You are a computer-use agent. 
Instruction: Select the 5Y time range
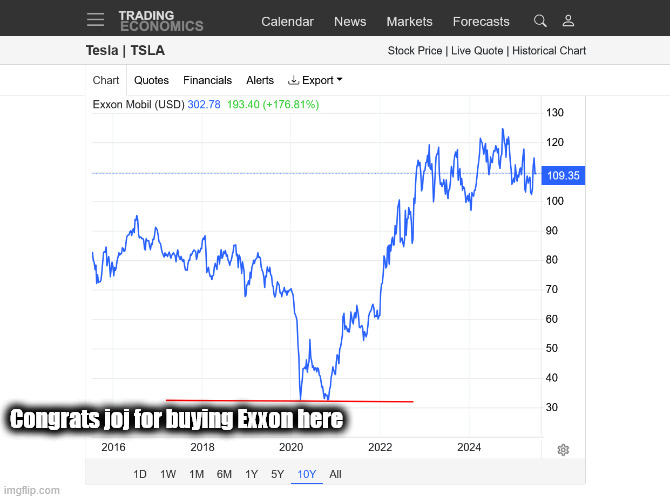(277, 474)
